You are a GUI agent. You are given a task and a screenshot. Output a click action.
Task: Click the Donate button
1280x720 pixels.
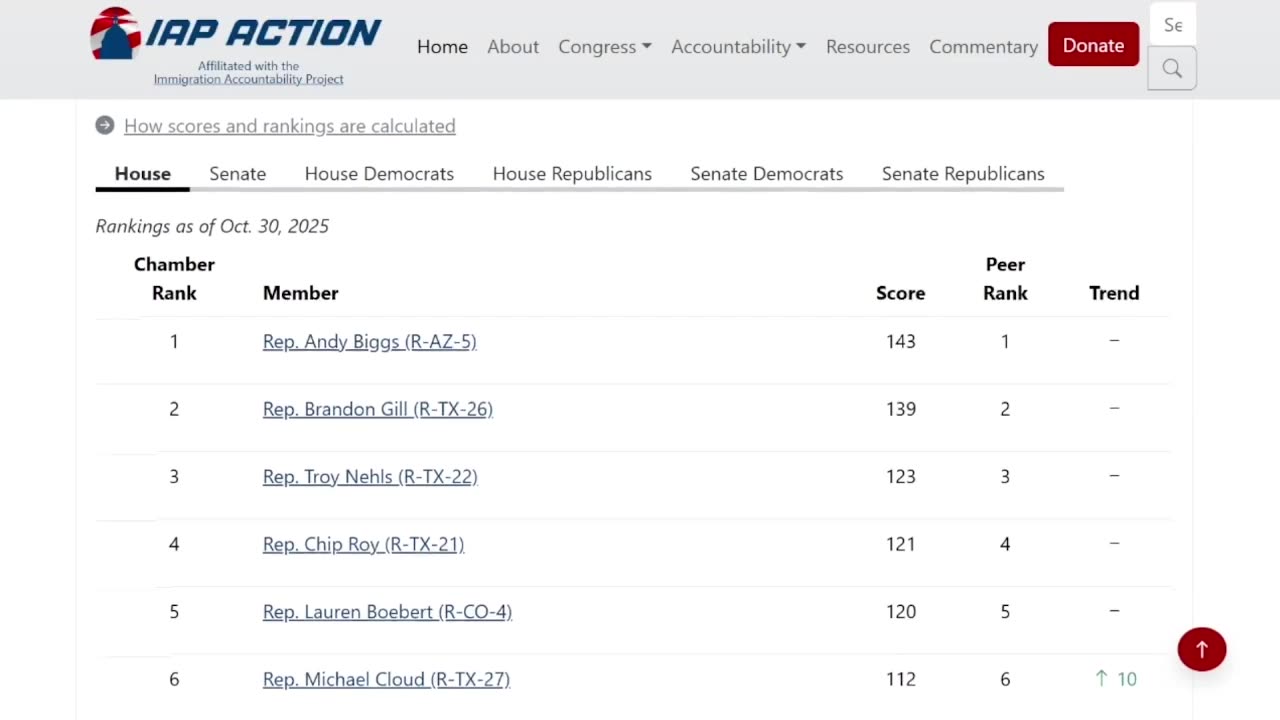click(x=1093, y=45)
